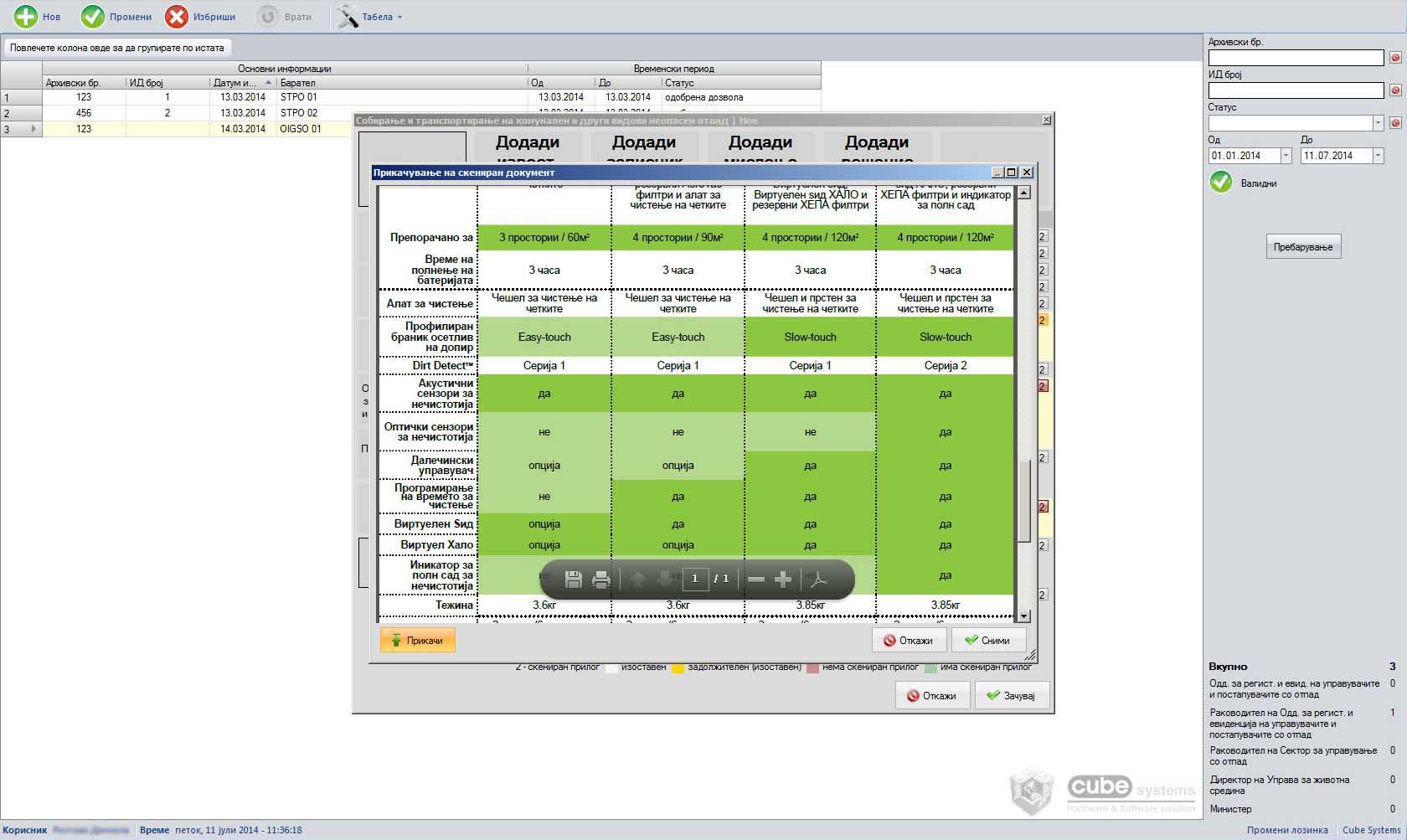Click the page number box in PDF toolbar

point(695,579)
